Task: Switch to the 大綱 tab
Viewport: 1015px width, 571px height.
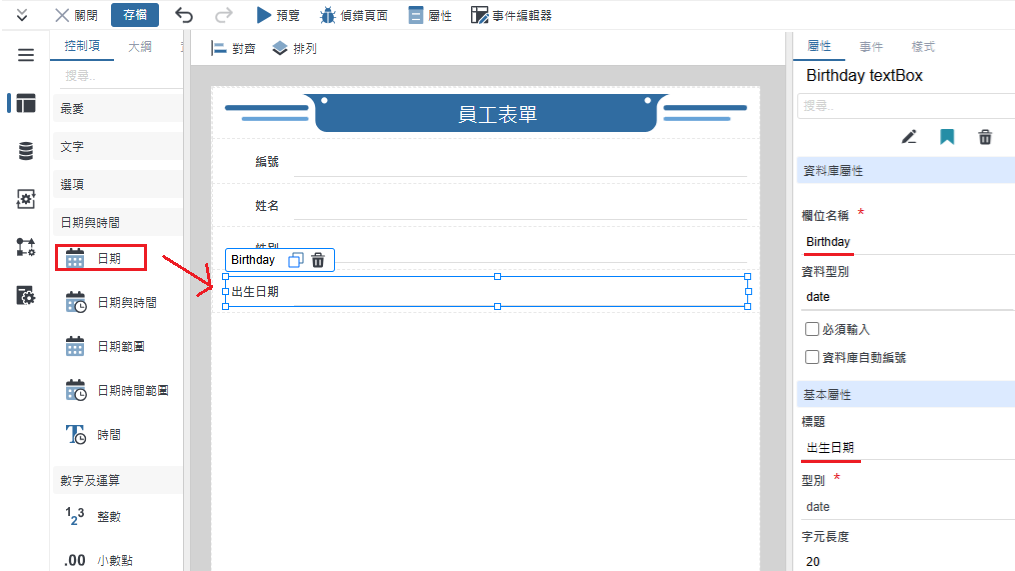Action: coord(140,47)
